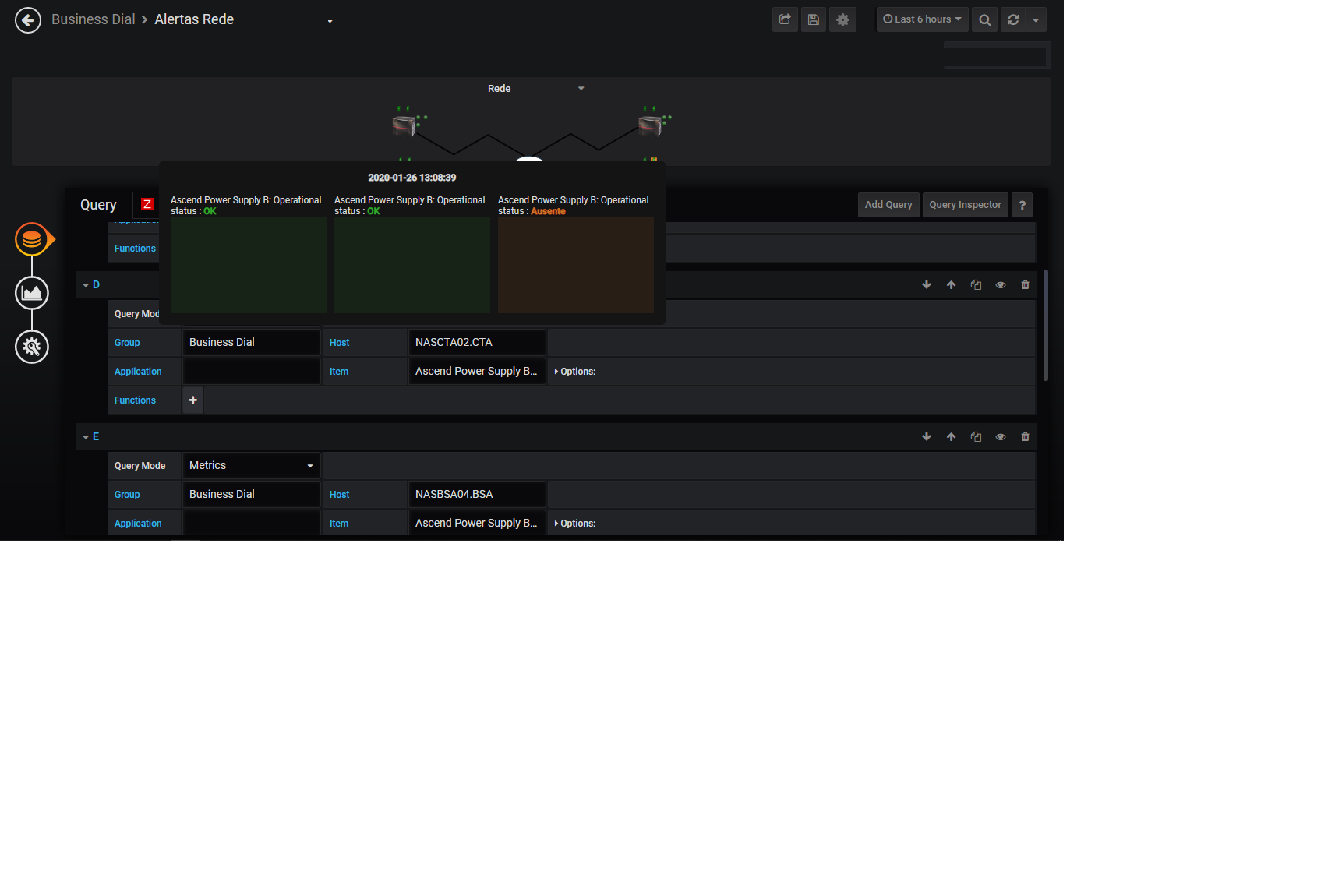Image resolution: width=1328 pixels, height=896 pixels.
Task: Duplicate query D
Action: (x=976, y=285)
